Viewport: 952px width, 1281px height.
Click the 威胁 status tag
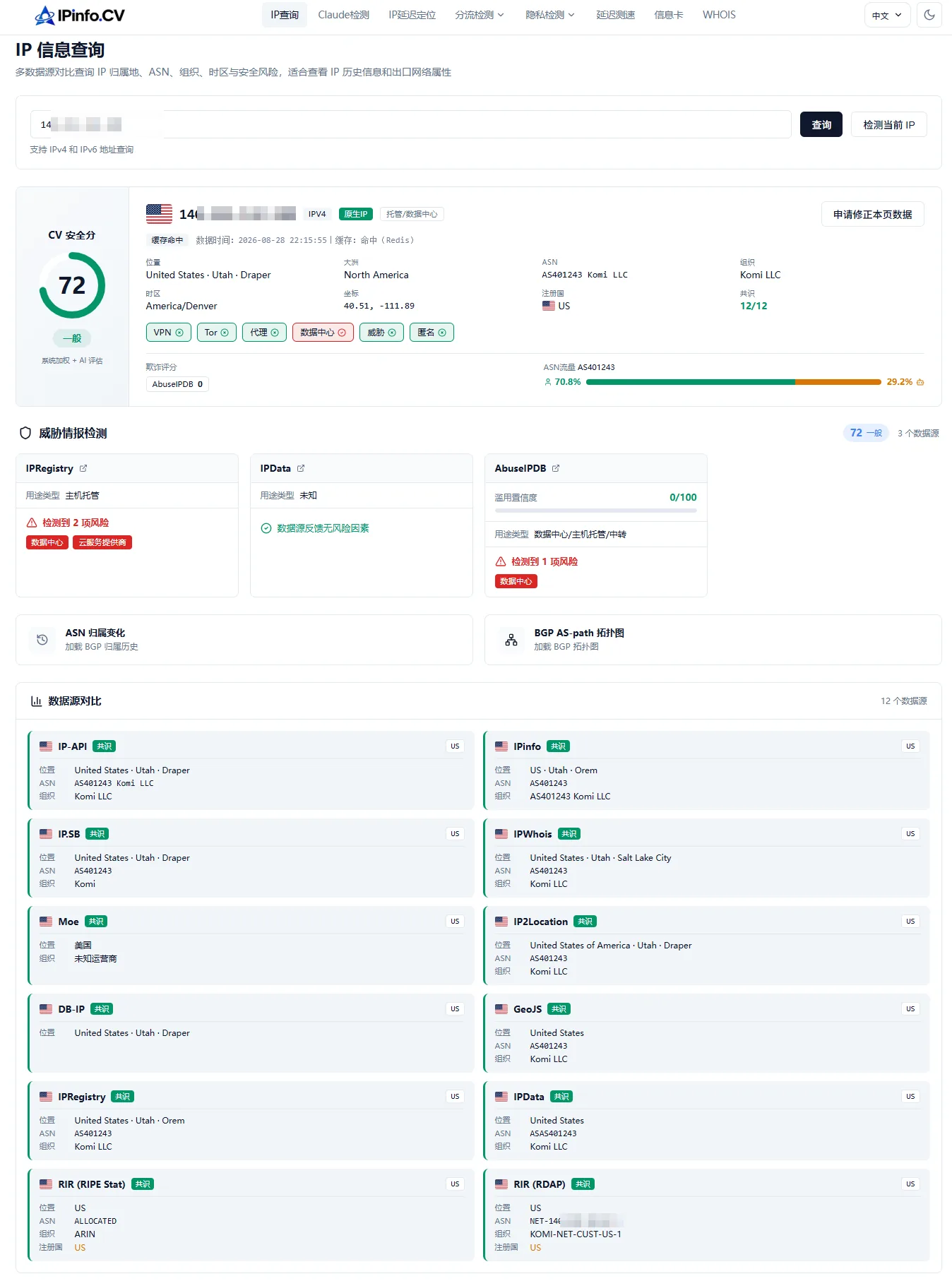381,333
